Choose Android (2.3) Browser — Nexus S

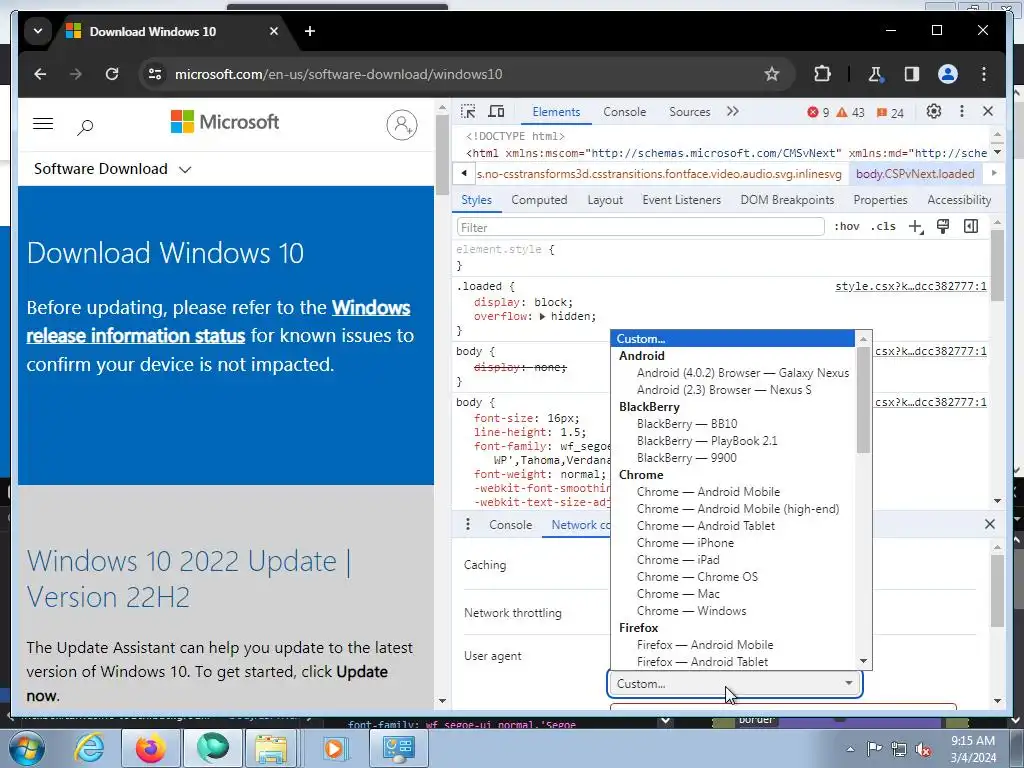(733, 390)
